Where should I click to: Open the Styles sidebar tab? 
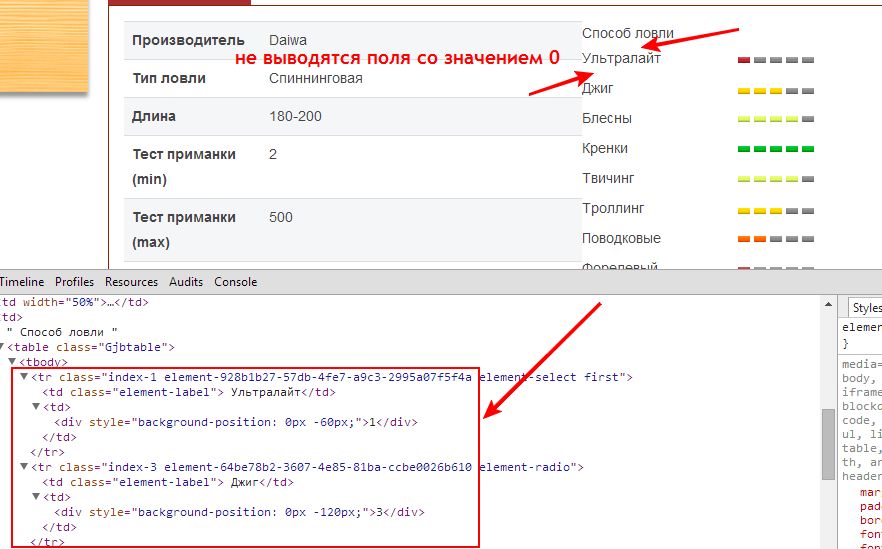[865, 308]
